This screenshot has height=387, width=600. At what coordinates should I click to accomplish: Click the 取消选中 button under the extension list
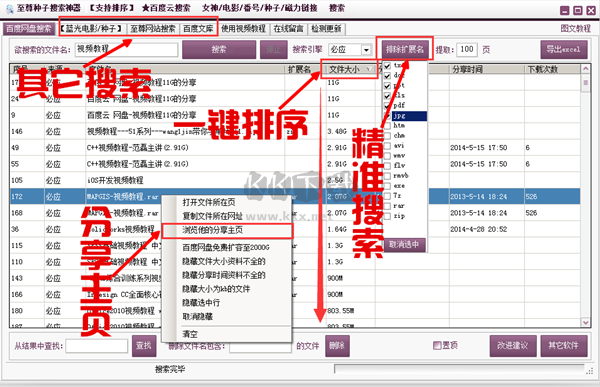click(404, 244)
